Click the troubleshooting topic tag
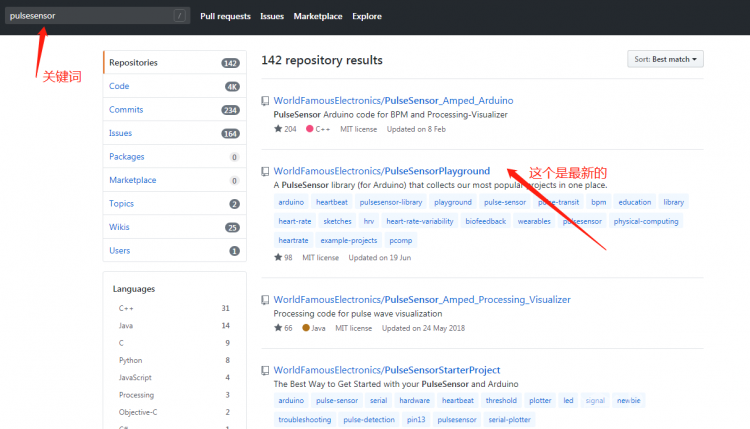This screenshot has width=750, height=429. [x=305, y=420]
